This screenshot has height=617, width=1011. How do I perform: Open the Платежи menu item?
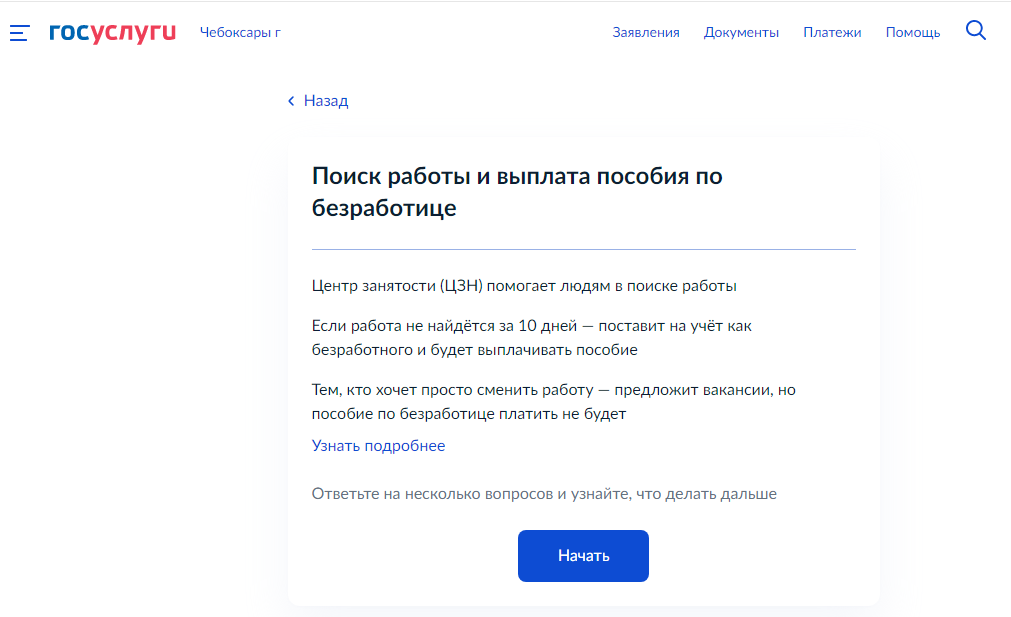[832, 32]
